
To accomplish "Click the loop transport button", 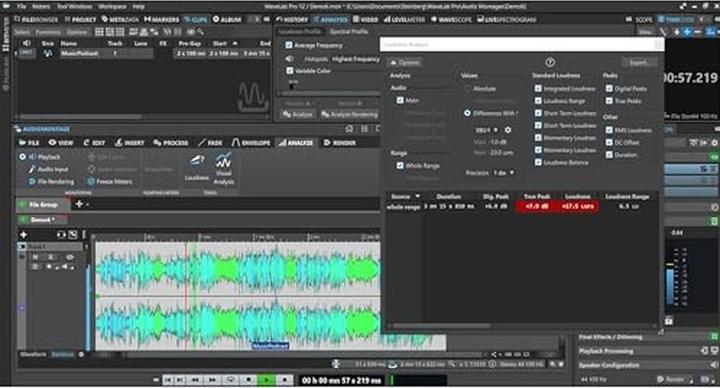I will 231,380.
